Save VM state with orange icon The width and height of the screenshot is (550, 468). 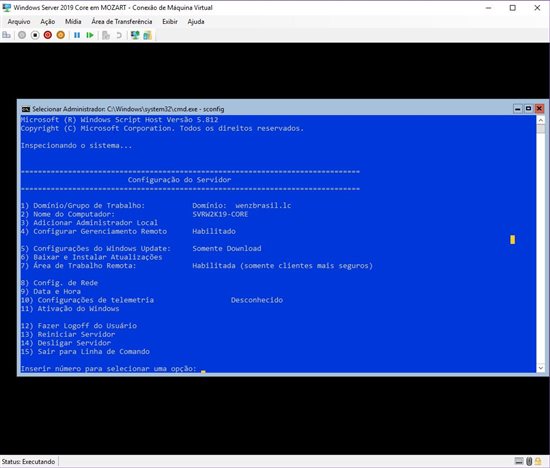pos(61,35)
